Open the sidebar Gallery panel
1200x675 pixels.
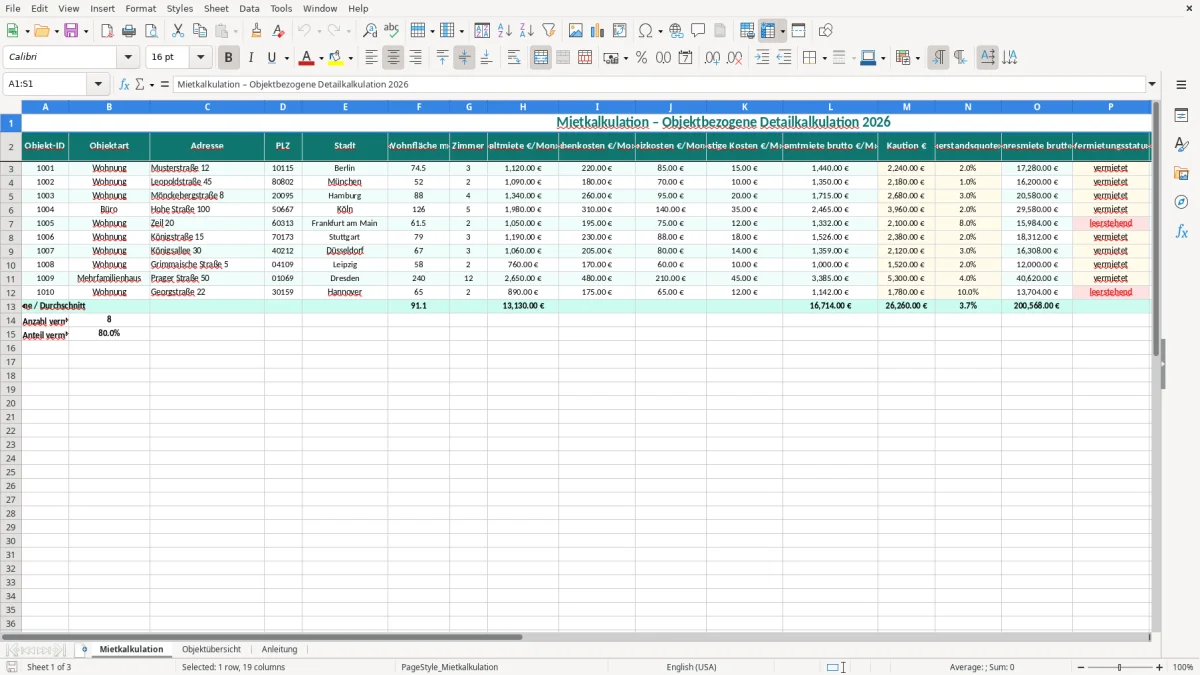click(x=1181, y=174)
